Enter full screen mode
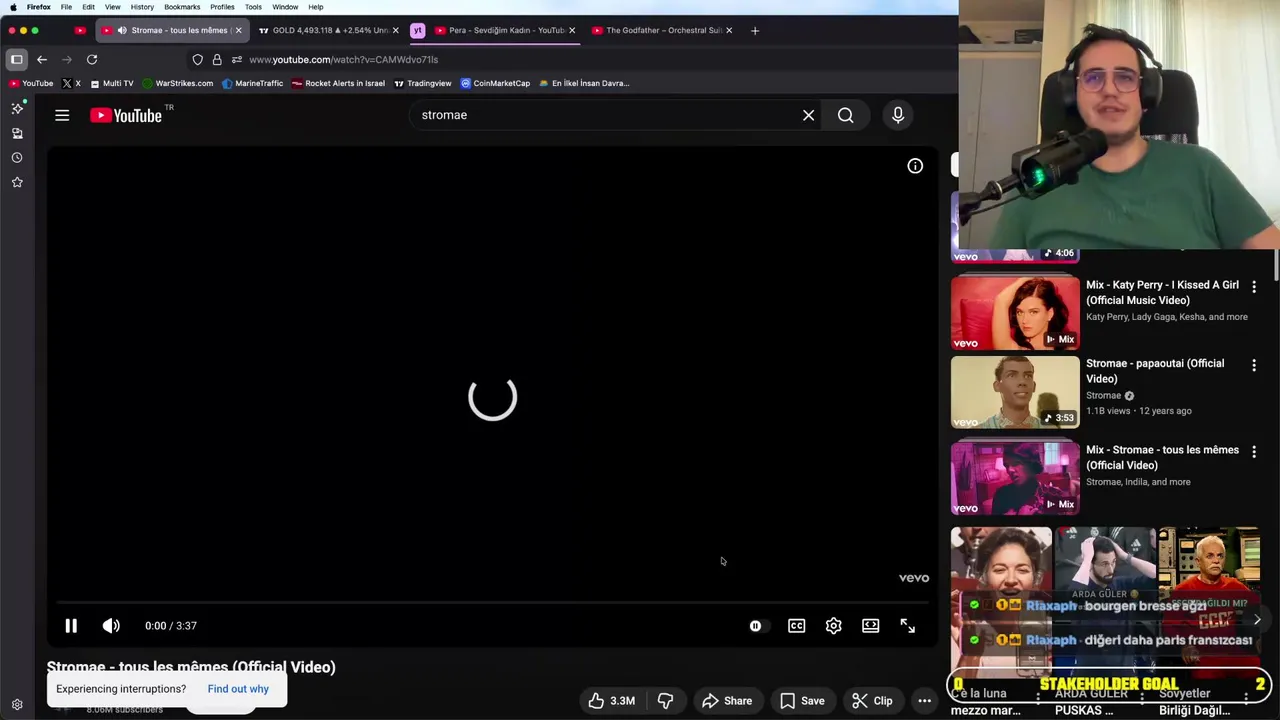This screenshot has height=720, width=1280. (908, 626)
